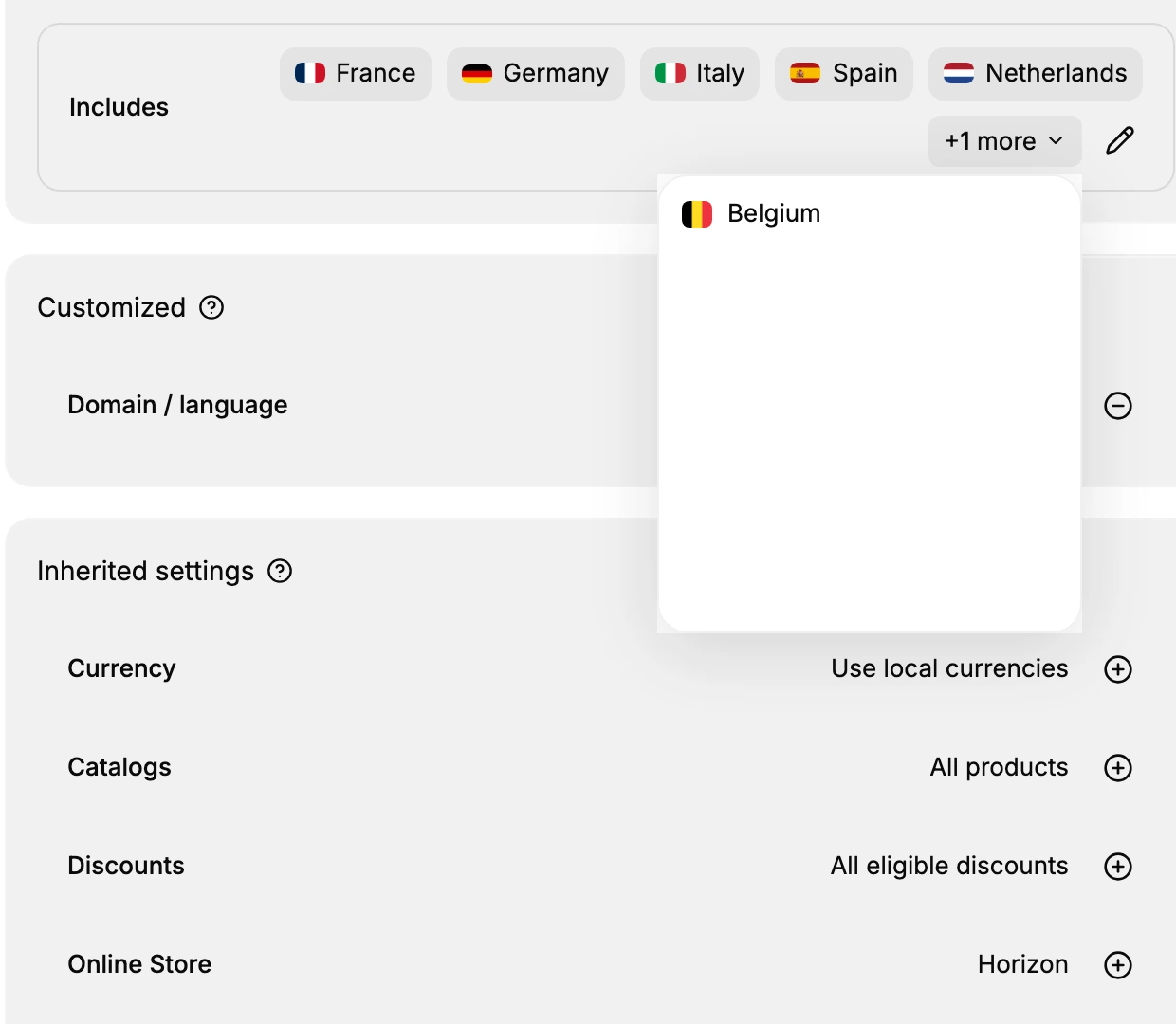Click the Discounts setting label
1176x1024 pixels.
[126, 866]
